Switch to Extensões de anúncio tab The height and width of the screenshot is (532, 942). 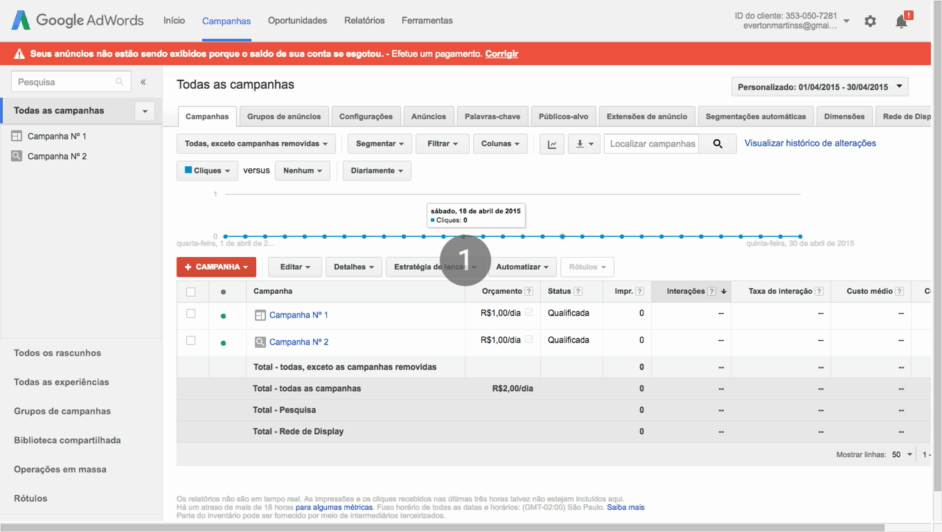[646, 116]
